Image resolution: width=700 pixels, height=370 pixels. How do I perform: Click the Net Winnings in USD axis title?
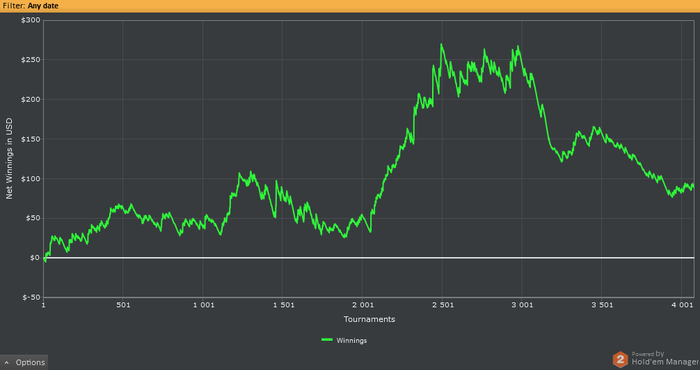tap(9, 158)
